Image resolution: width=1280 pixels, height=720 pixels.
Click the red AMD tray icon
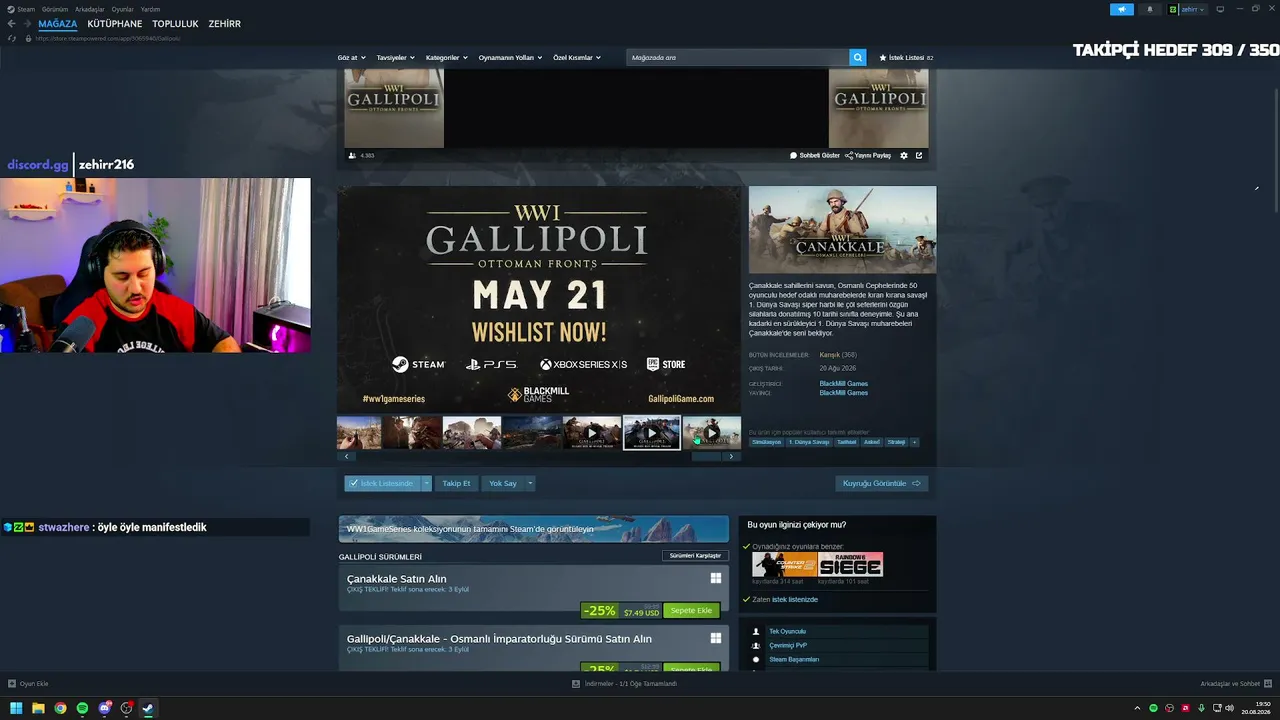pos(1185,709)
